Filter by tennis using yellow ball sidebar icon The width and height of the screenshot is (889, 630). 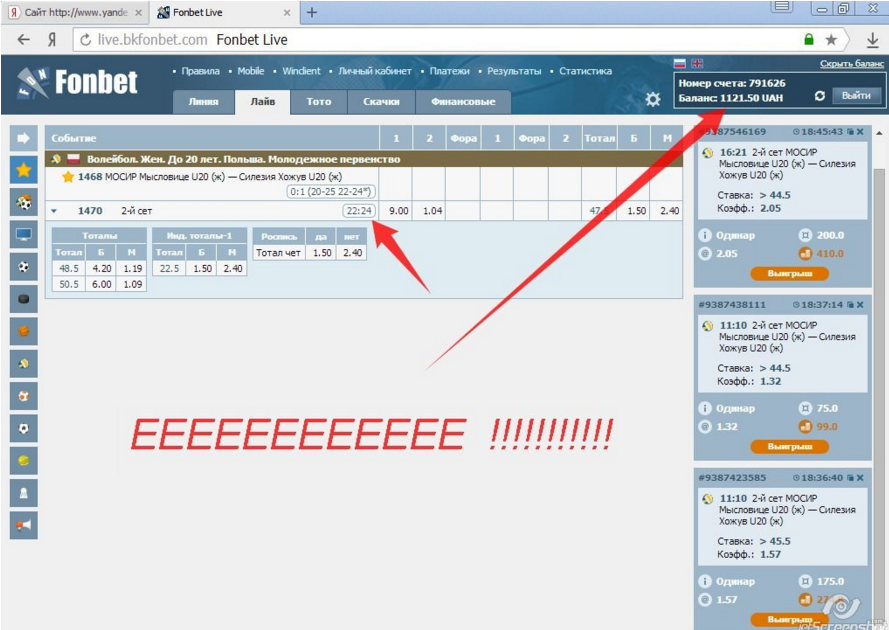click(24, 460)
